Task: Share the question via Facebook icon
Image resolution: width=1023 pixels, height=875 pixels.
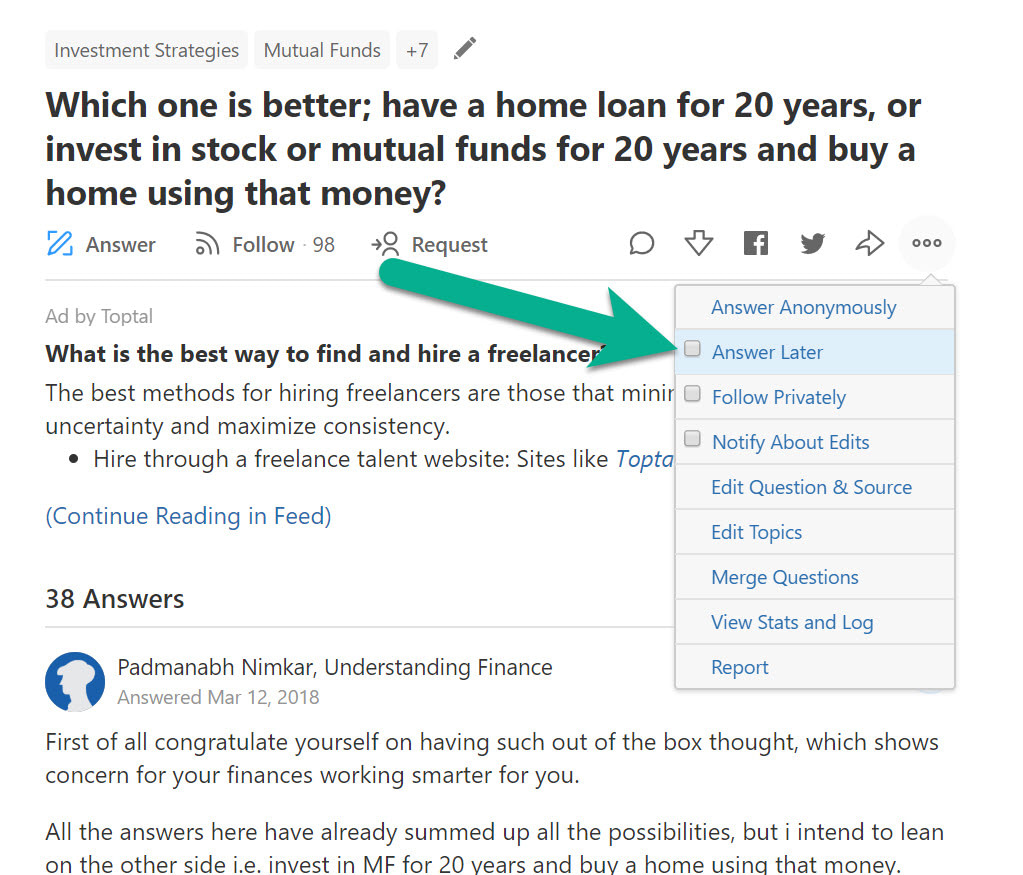Action: 755,242
